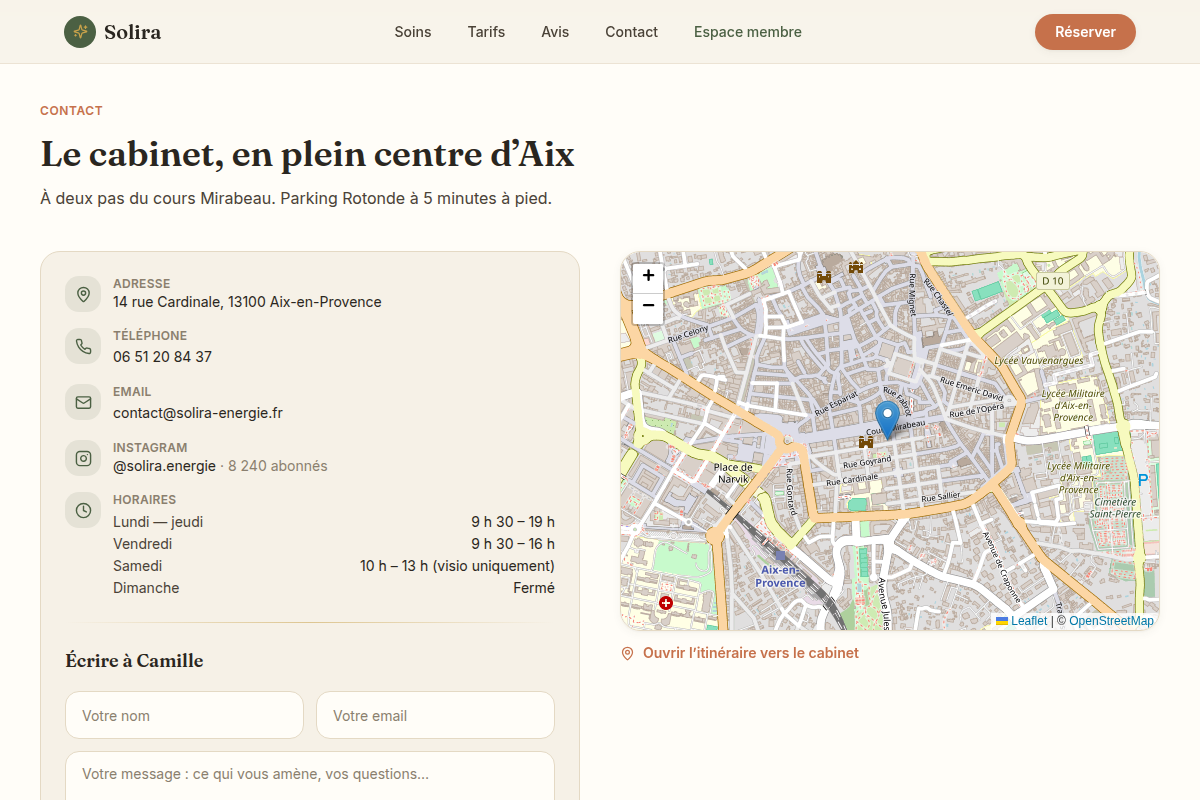Click the Samedi hours row text

pyautogui.click(x=334, y=566)
